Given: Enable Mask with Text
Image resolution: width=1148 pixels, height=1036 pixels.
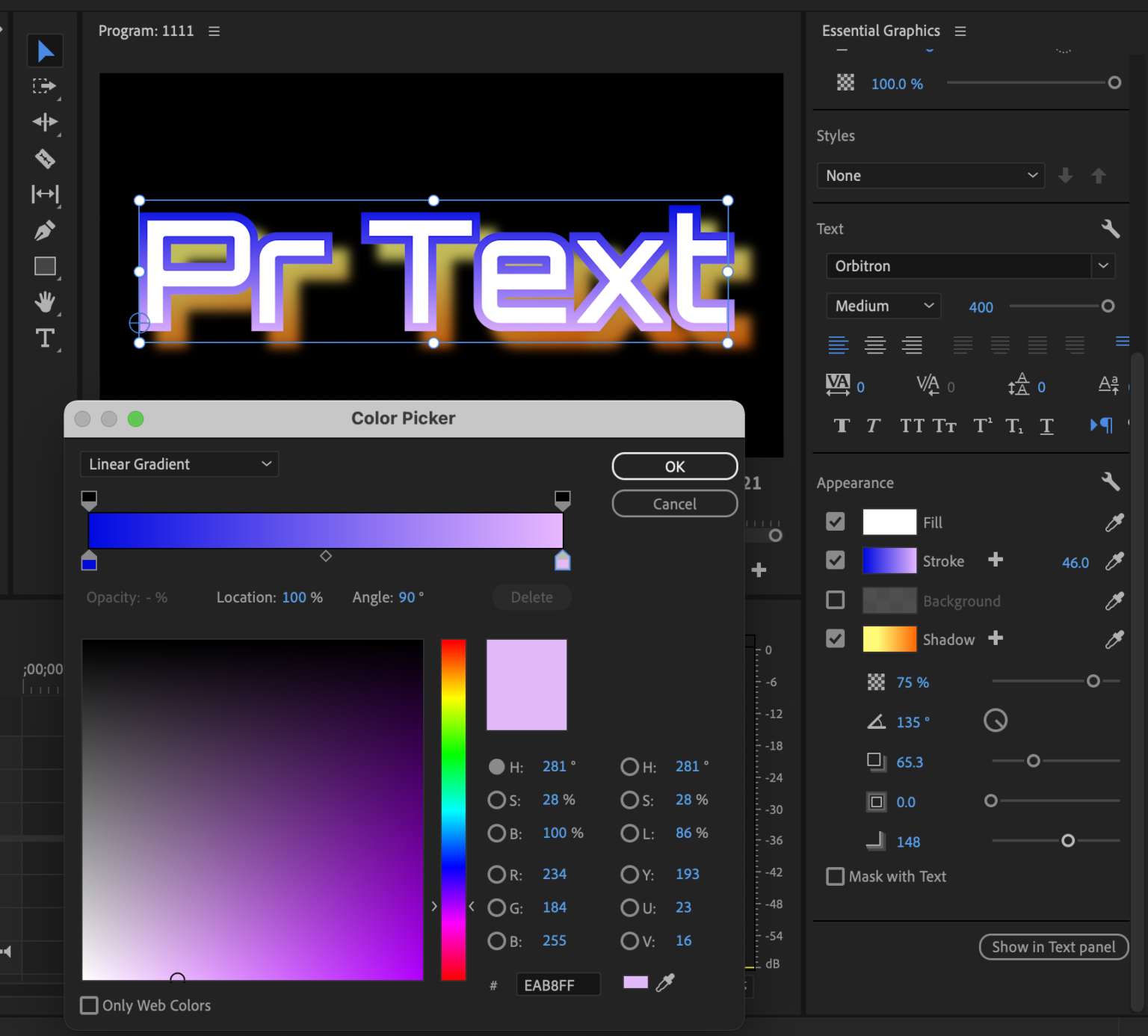Looking at the screenshot, I should pos(835,876).
